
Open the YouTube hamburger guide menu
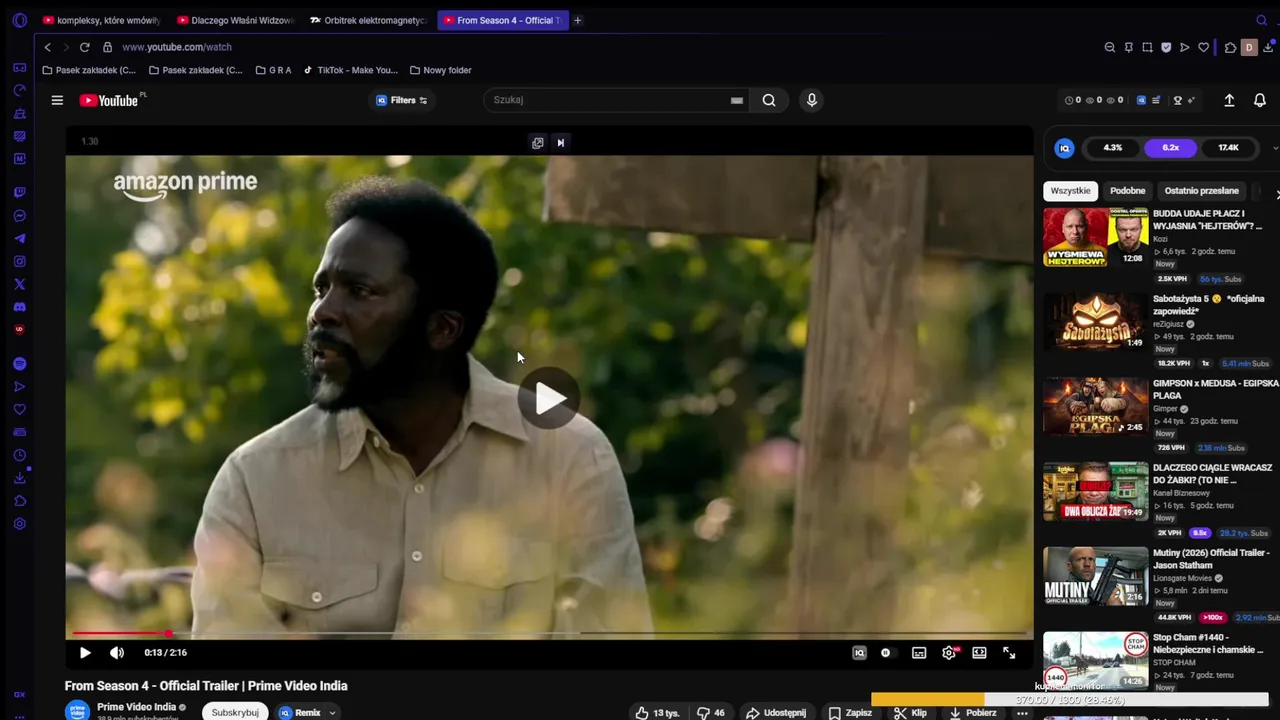[57, 100]
